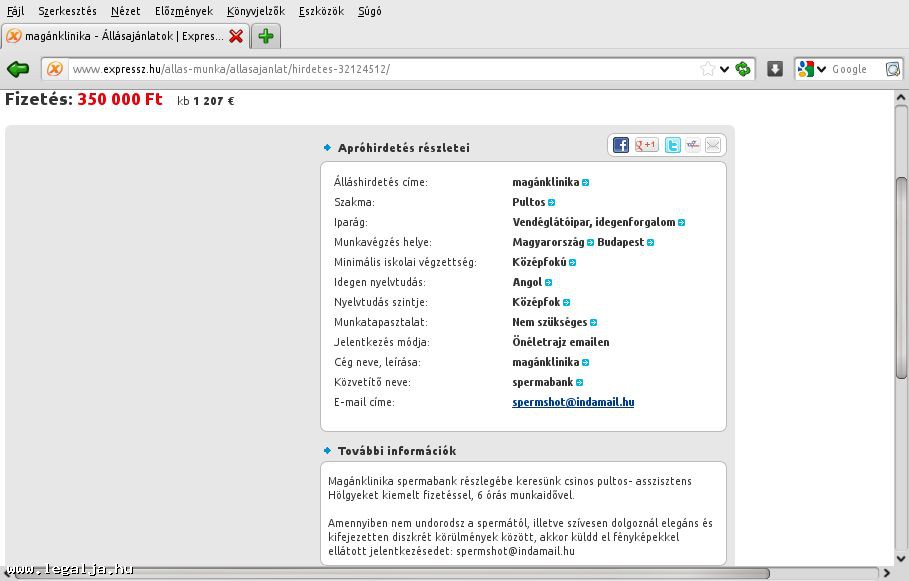
Task: Click the Munkavégzés helye label
Action: [x=383, y=242]
